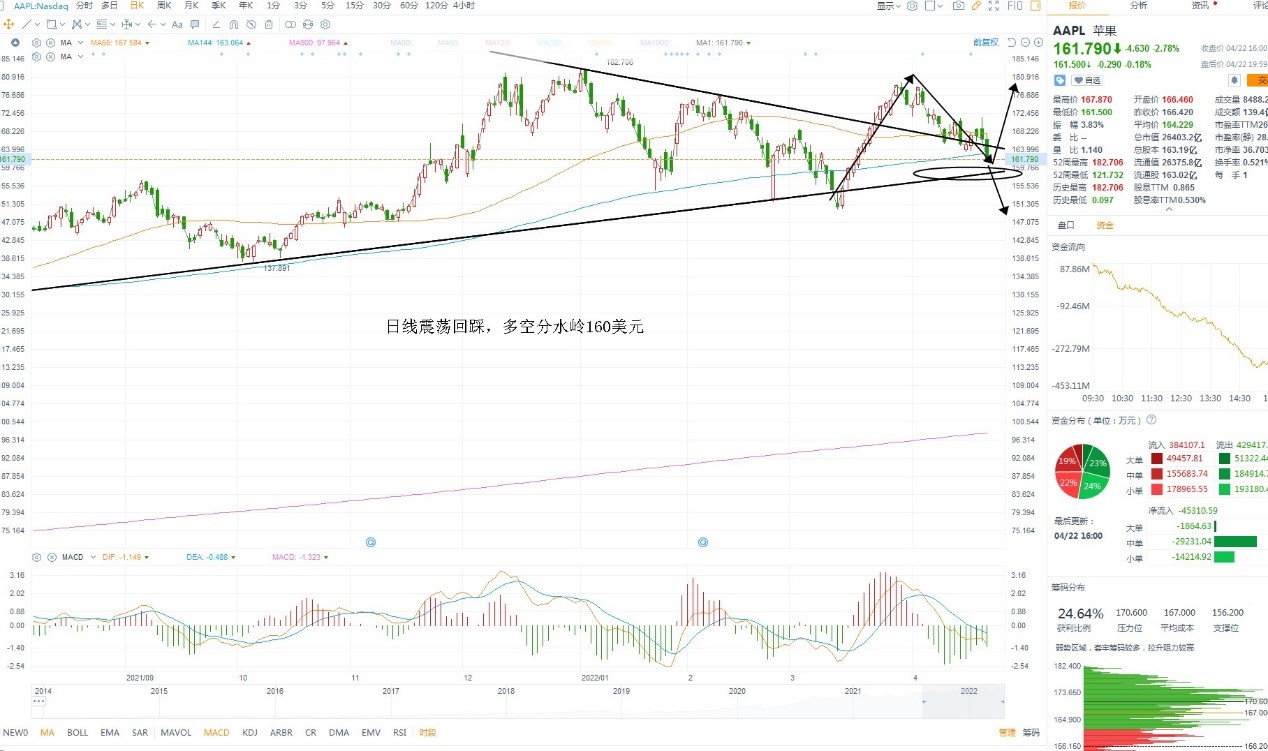Open the rectangle tool dropdown arrow
Image resolution: width=1268 pixels, height=751 pixels.
click(63, 24)
